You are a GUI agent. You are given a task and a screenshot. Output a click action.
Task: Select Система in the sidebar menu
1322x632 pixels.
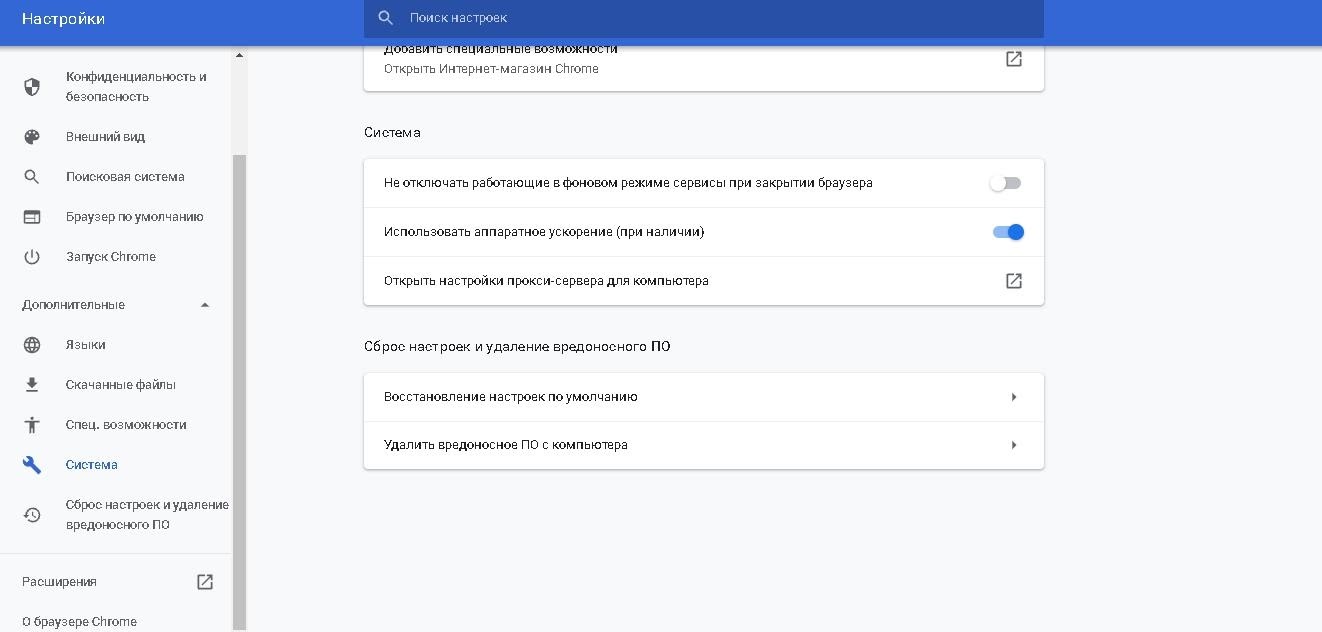pyautogui.click(x=92, y=465)
